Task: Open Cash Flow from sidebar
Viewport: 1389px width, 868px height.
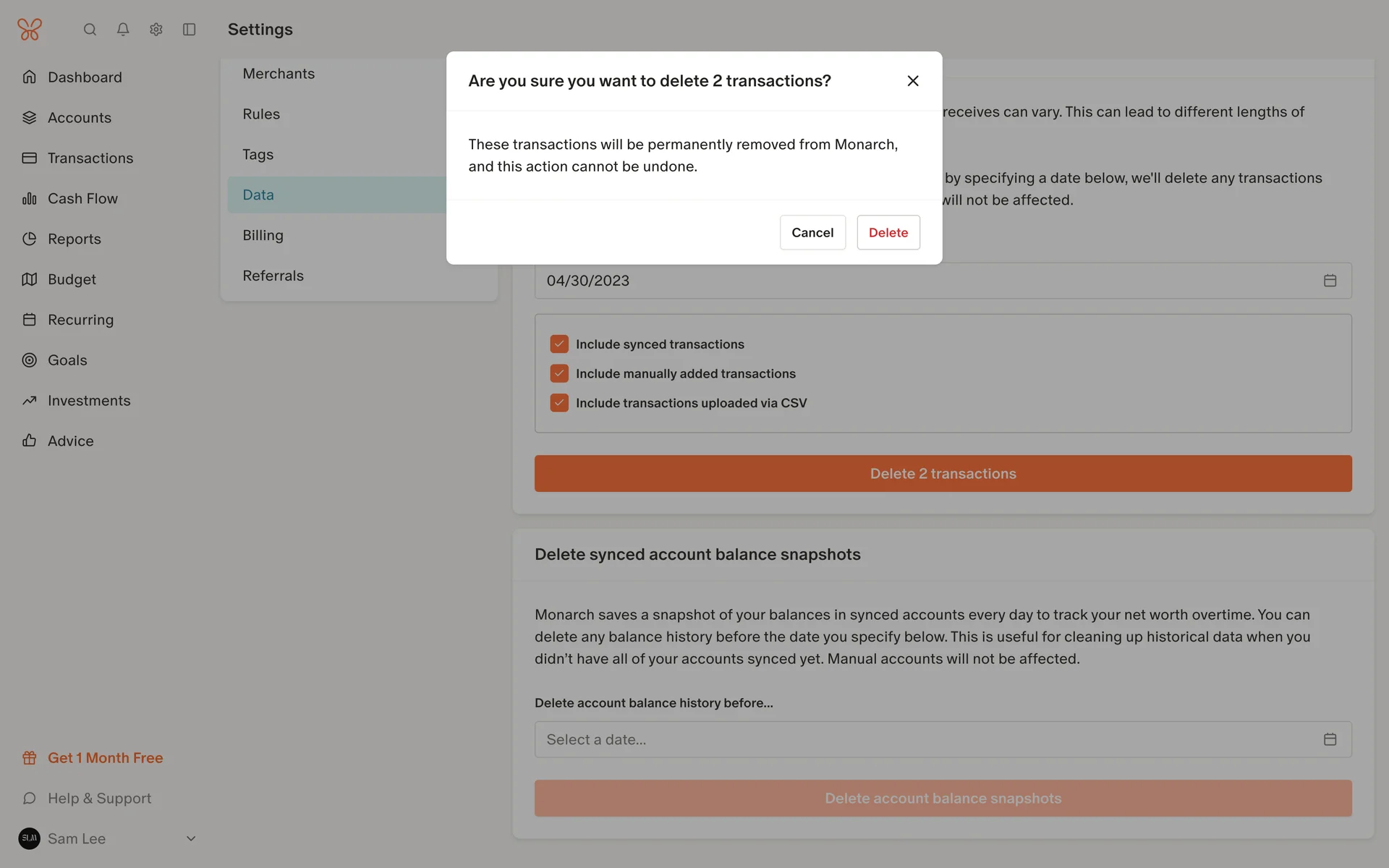Action: [x=82, y=198]
